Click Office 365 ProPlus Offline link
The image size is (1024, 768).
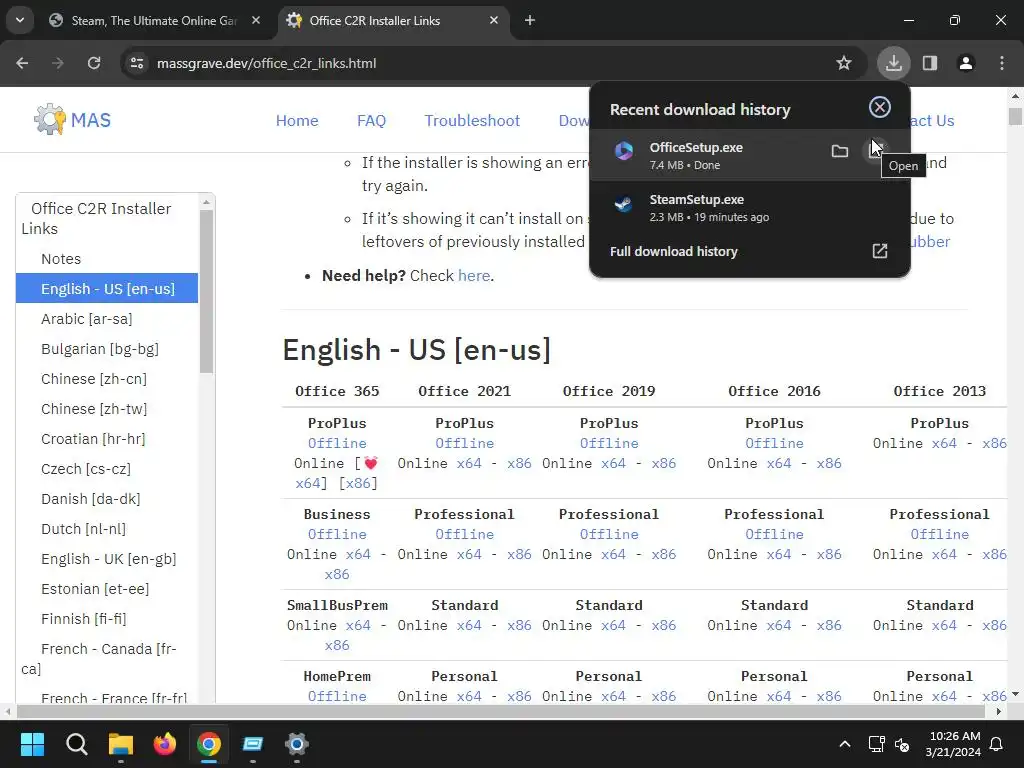[337, 443]
